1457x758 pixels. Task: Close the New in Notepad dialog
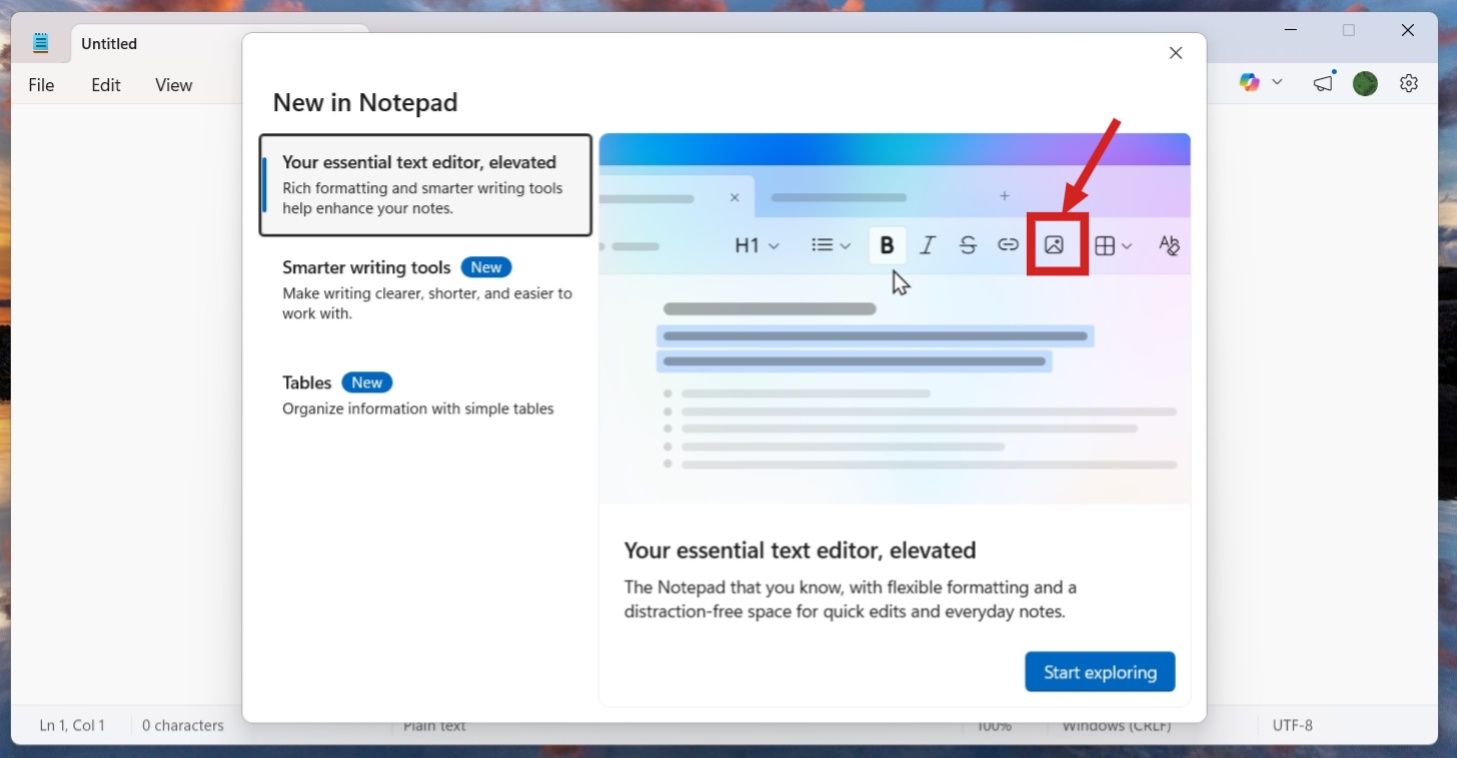click(1176, 53)
